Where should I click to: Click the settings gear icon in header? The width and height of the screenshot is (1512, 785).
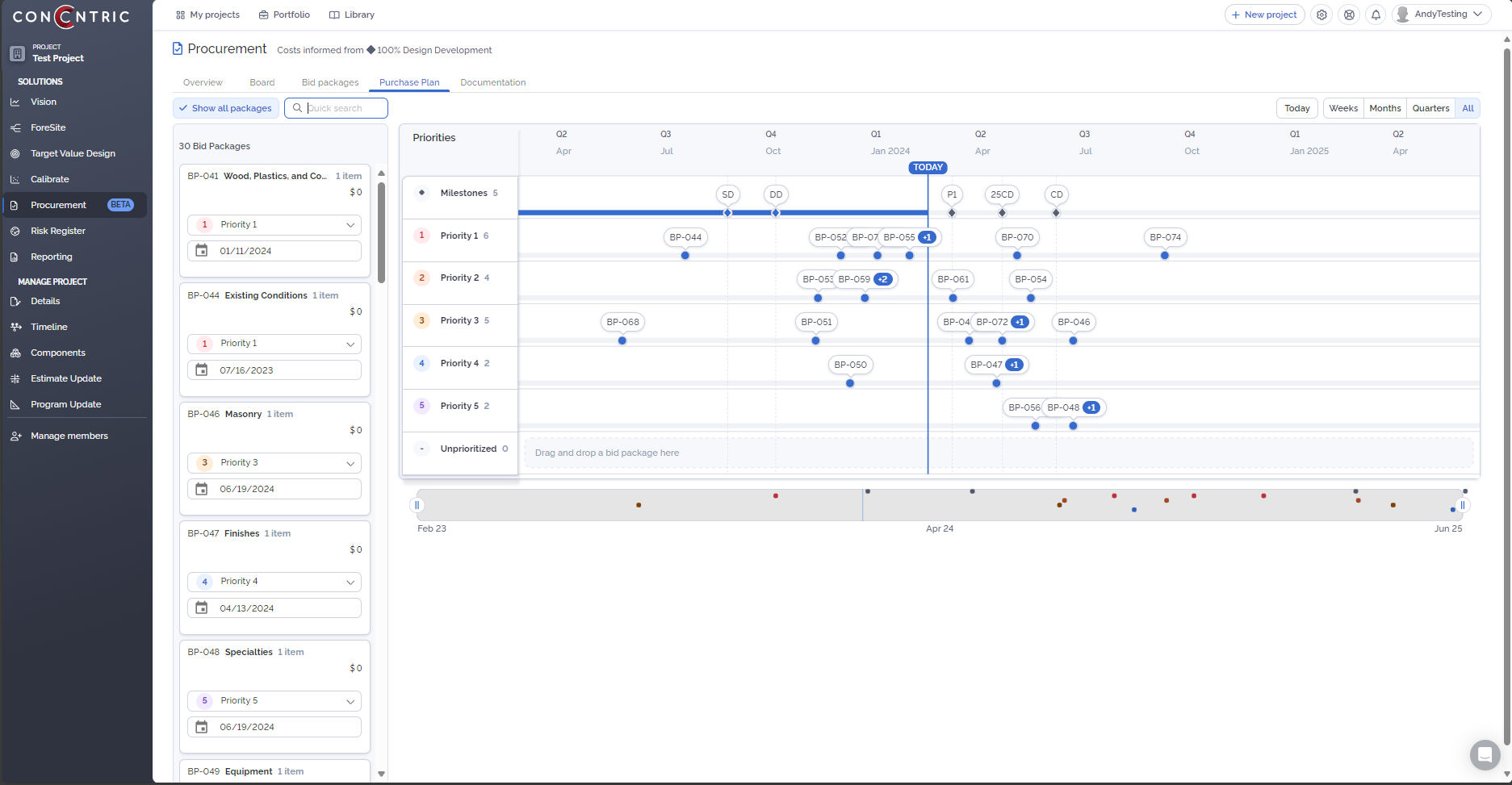1321,15
